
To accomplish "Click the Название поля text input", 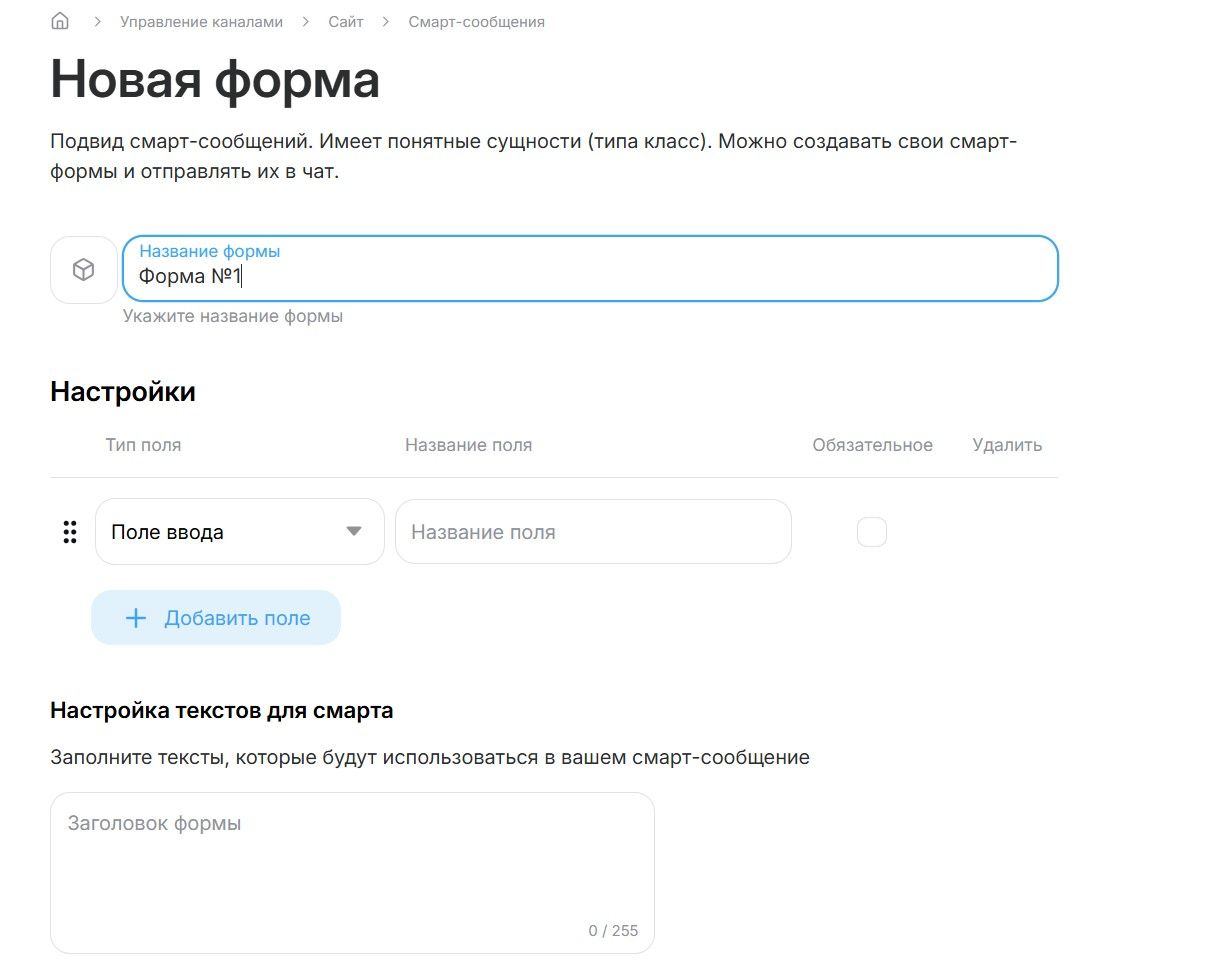I will (x=593, y=532).
